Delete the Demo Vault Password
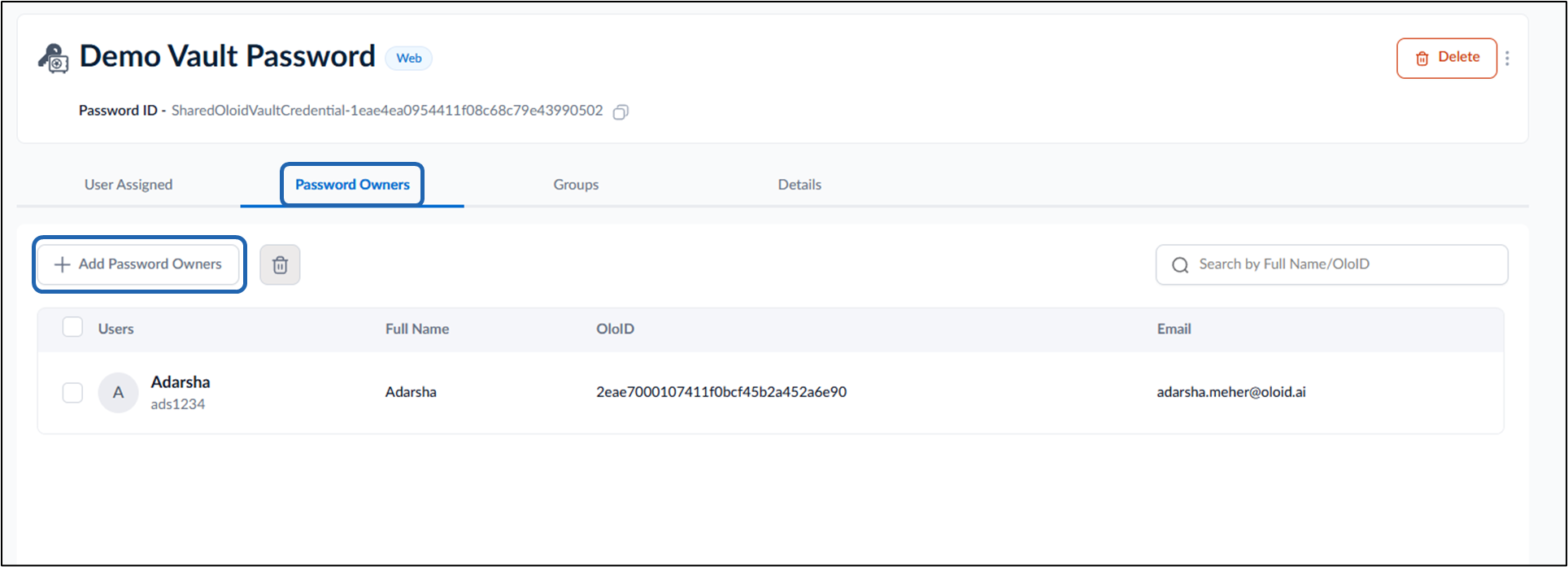 coord(1447,58)
